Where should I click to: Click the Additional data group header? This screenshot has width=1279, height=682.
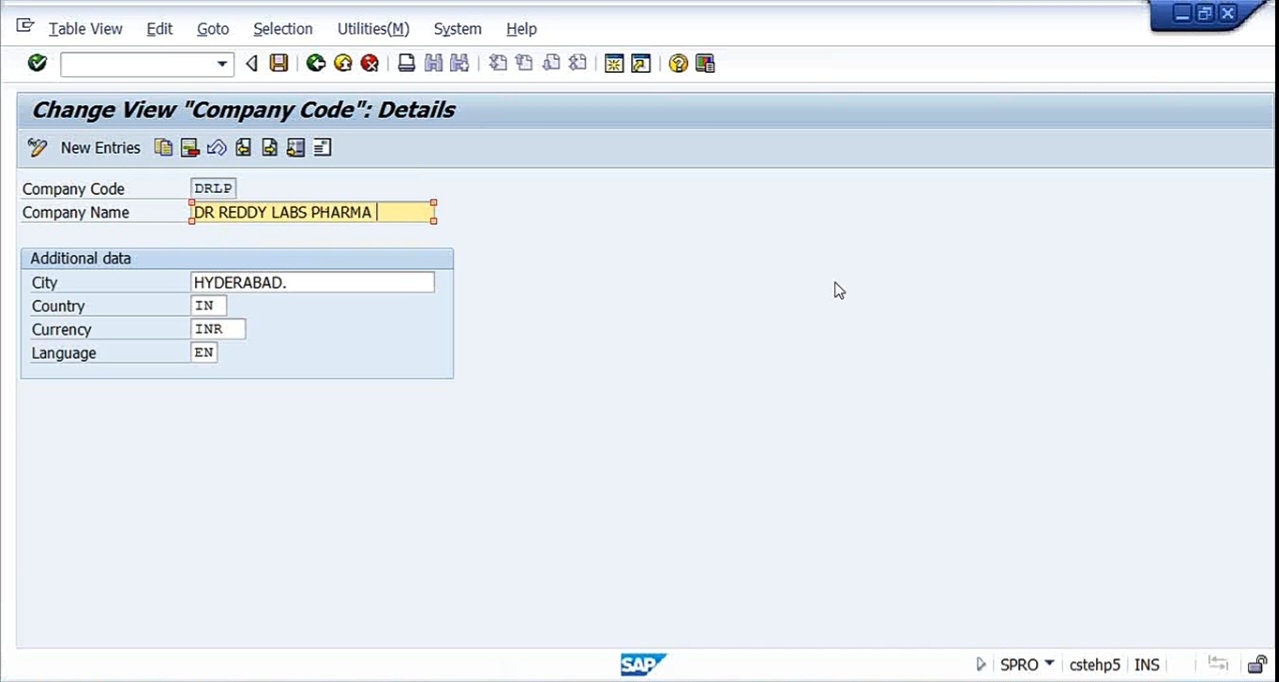coord(237,258)
